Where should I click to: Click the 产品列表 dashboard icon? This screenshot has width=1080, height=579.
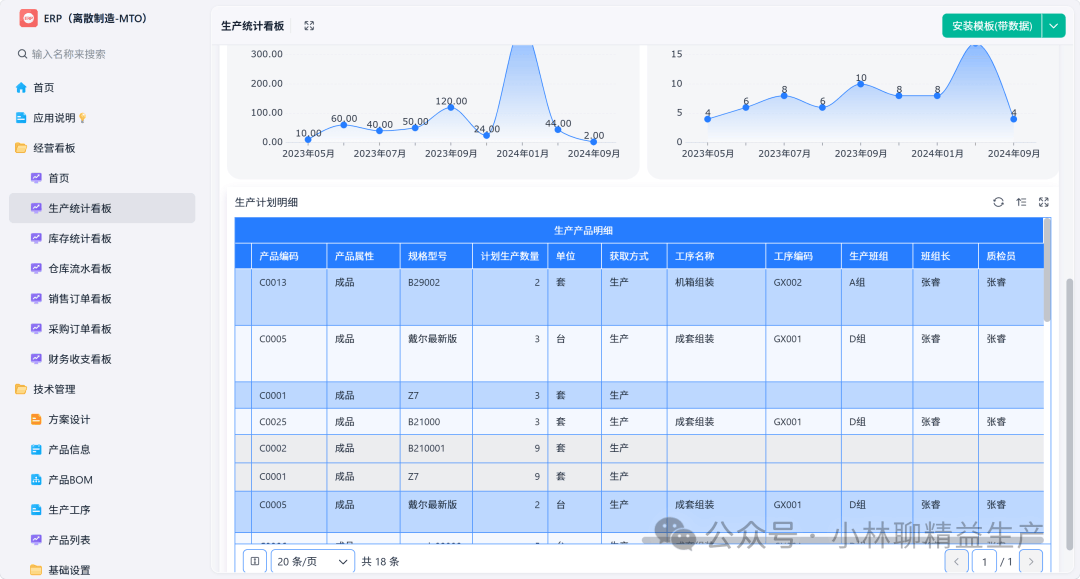pyautogui.click(x=37, y=540)
